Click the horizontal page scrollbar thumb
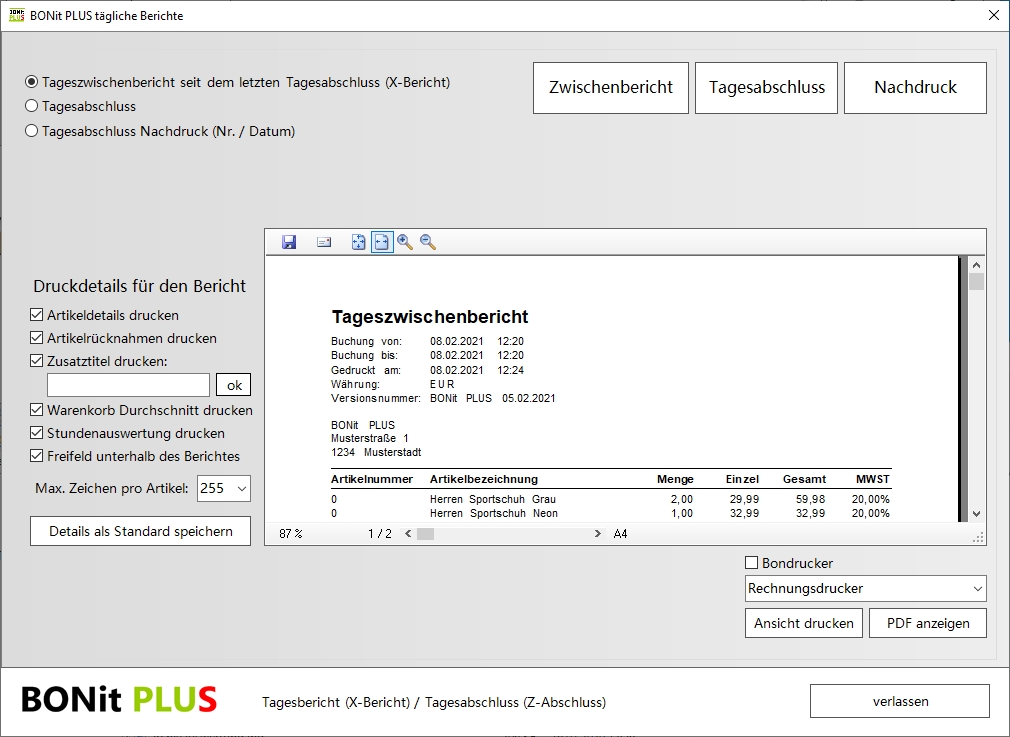The image size is (1010, 737). [x=425, y=533]
